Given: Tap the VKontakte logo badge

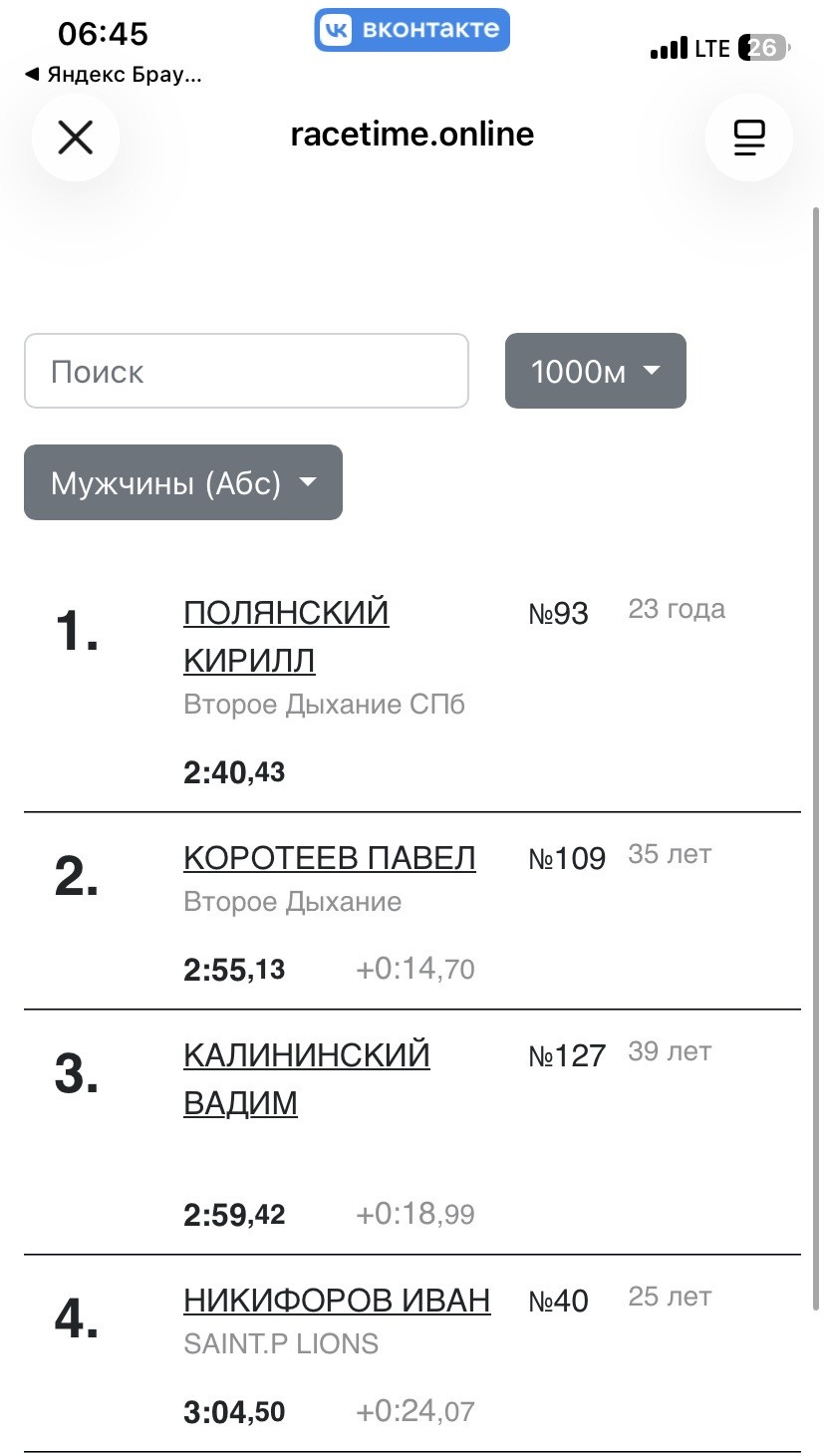Looking at the screenshot, I should coord(412,30).
